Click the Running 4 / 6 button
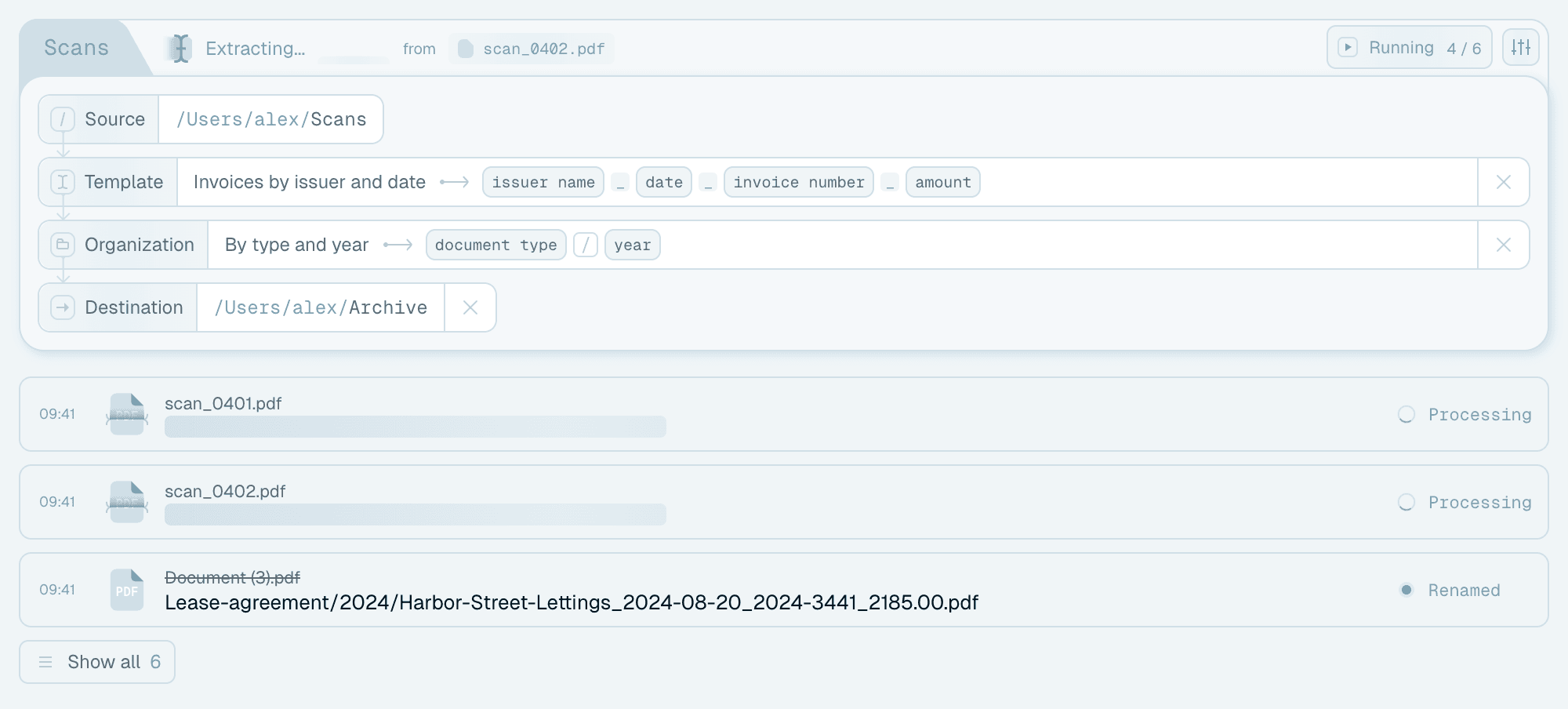Image resolution: width=1568 pixels, height=709 pixels. click(1409, 48)
